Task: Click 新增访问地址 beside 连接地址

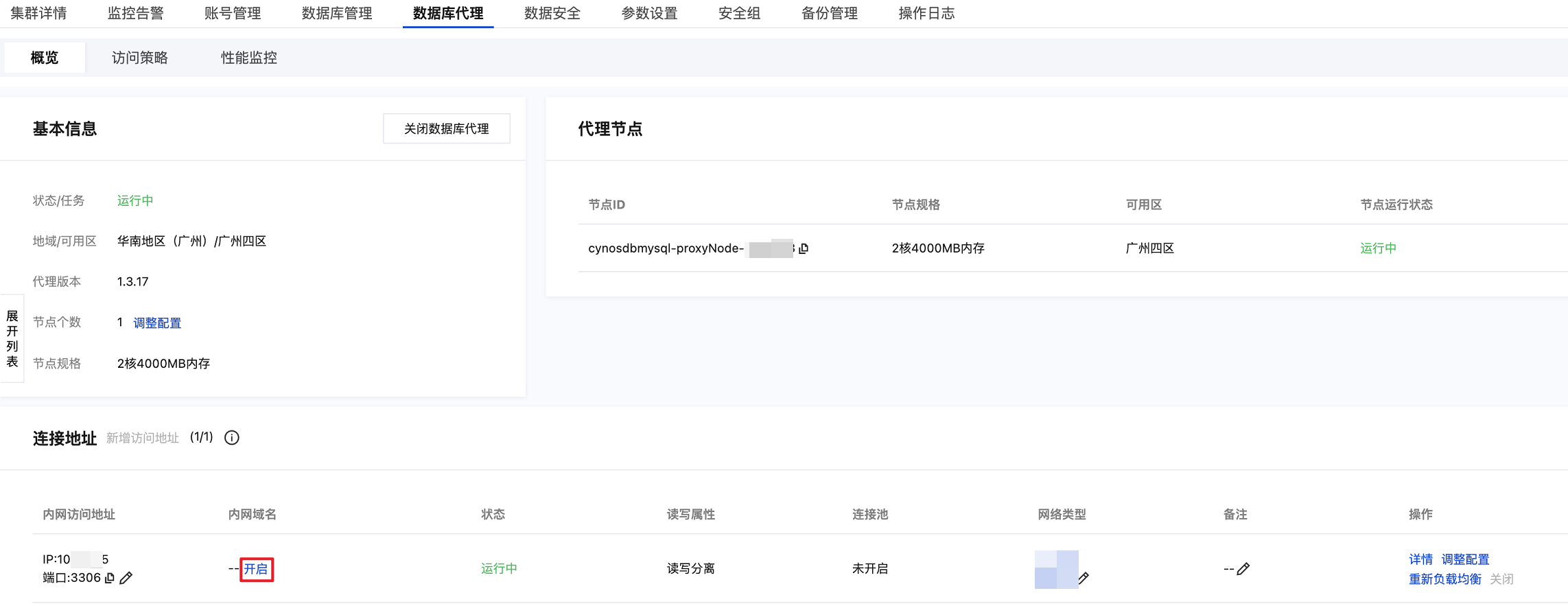Action: pyautogui.click(x=143, y=438)
